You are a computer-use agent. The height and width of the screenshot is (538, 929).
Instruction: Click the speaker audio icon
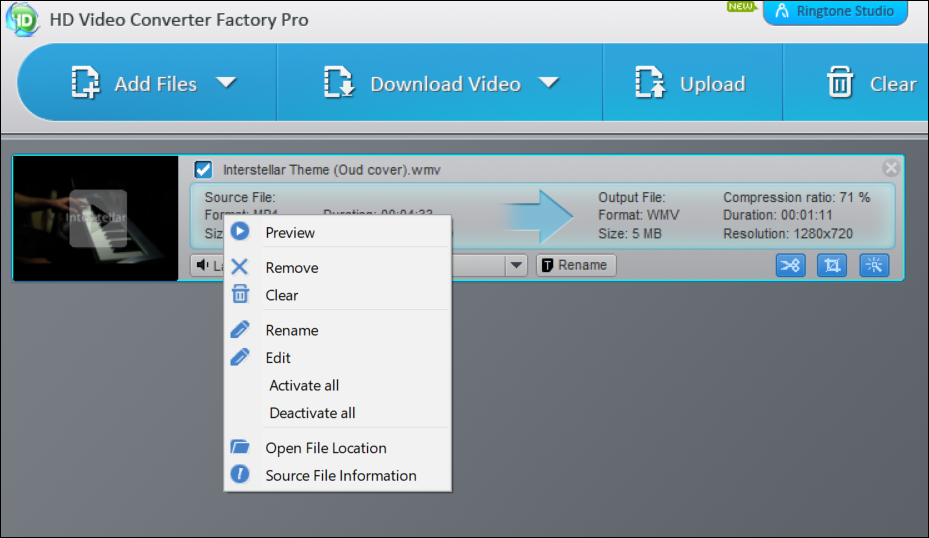pos(203,265)
